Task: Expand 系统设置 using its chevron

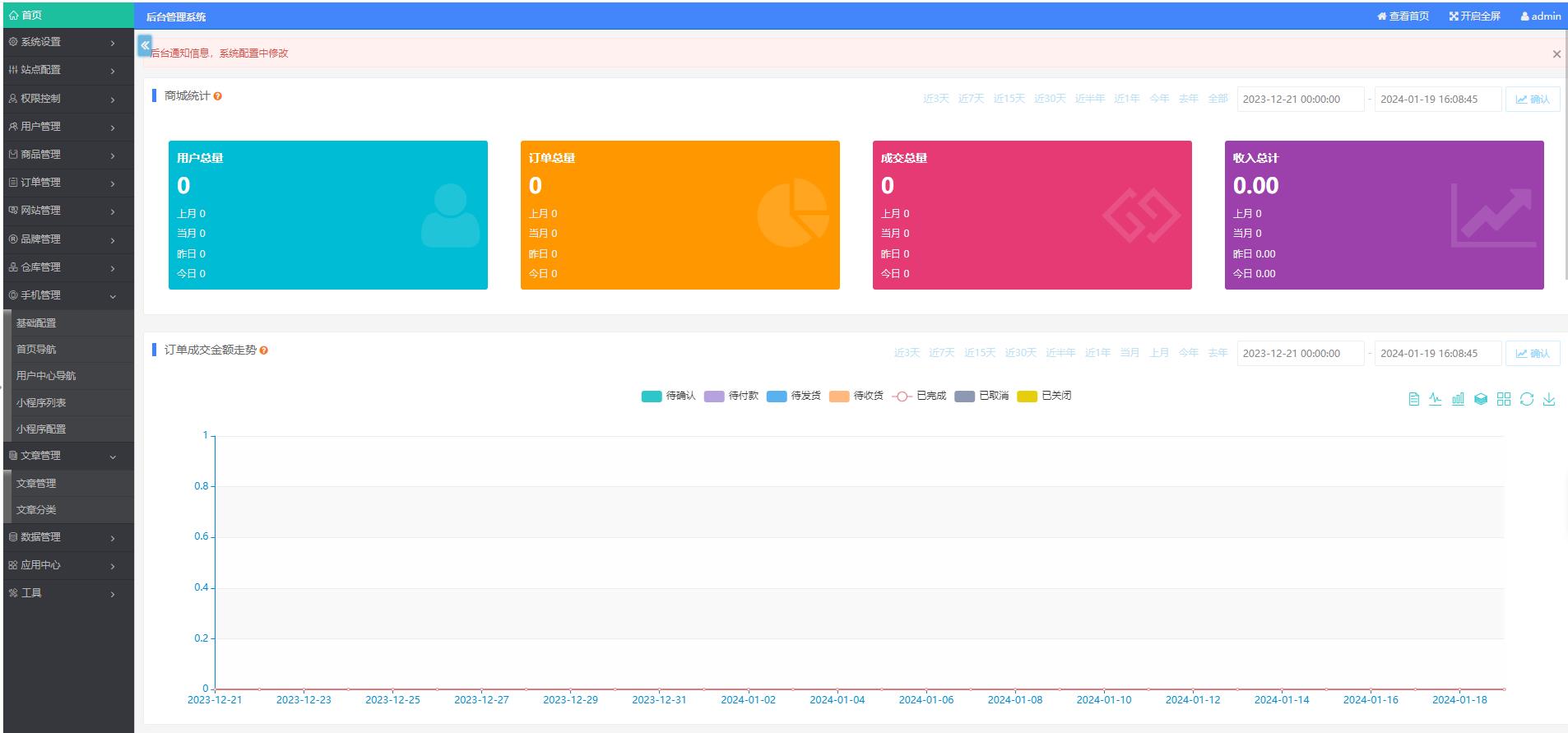Action: tap(113, 43)
